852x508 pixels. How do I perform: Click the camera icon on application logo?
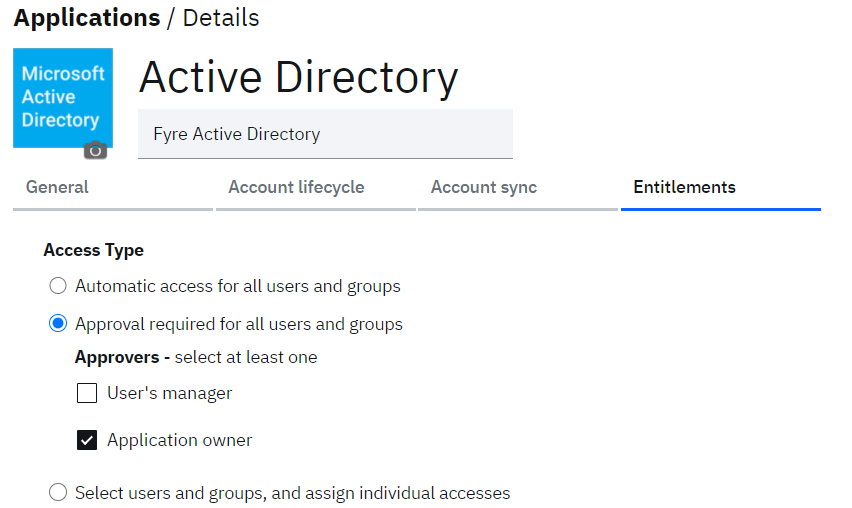click(x=95, y=150)
